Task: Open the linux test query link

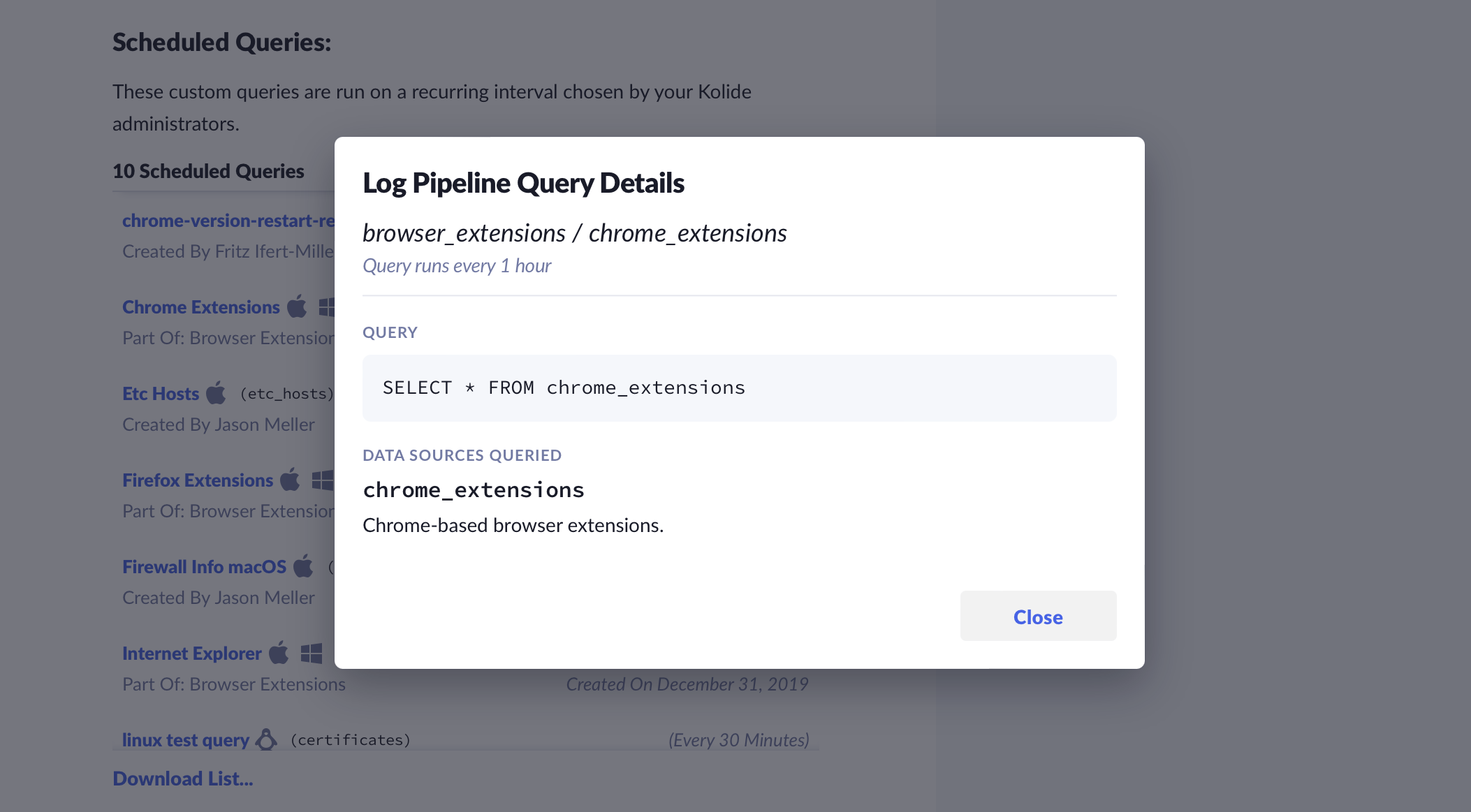Action: 185,739
